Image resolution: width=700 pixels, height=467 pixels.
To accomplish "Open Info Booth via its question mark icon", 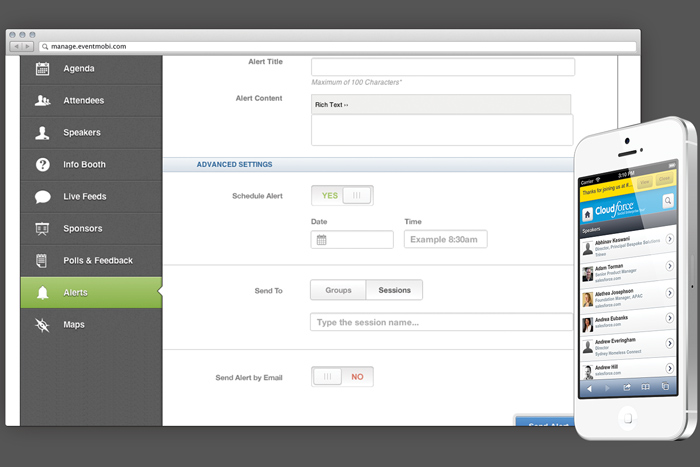I will [x=42, y=164].
